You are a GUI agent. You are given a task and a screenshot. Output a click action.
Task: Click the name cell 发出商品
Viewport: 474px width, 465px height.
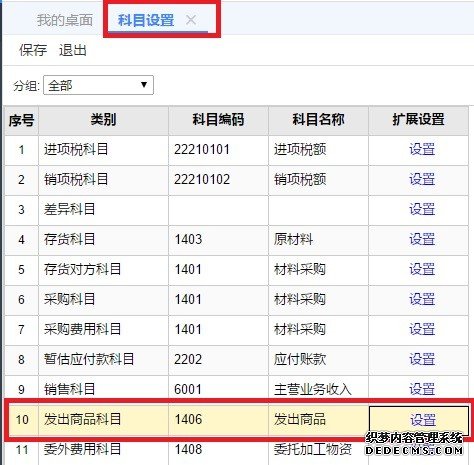(x=318, y=420)
